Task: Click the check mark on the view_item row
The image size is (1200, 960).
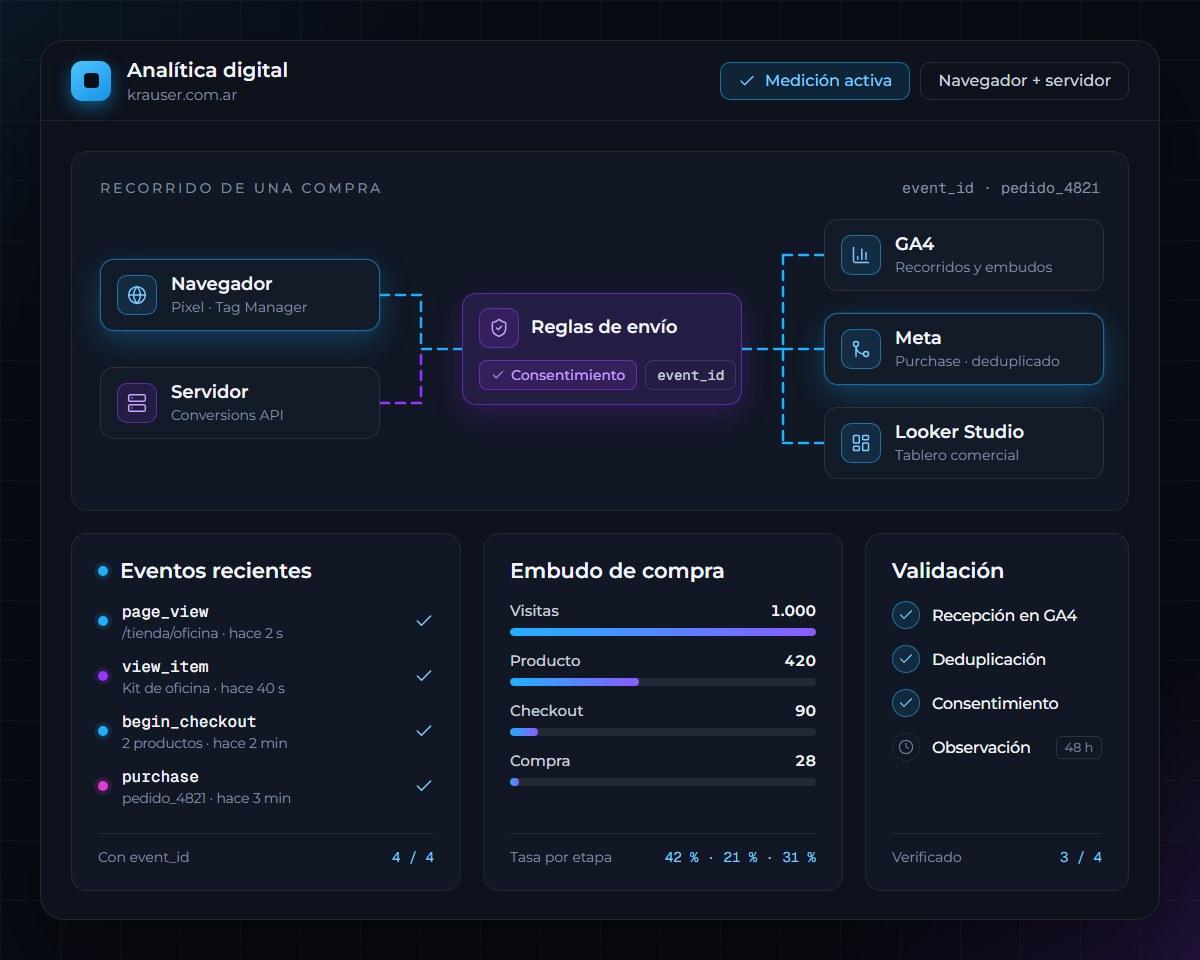Action: pyautogui.click(x=424, y=676)
